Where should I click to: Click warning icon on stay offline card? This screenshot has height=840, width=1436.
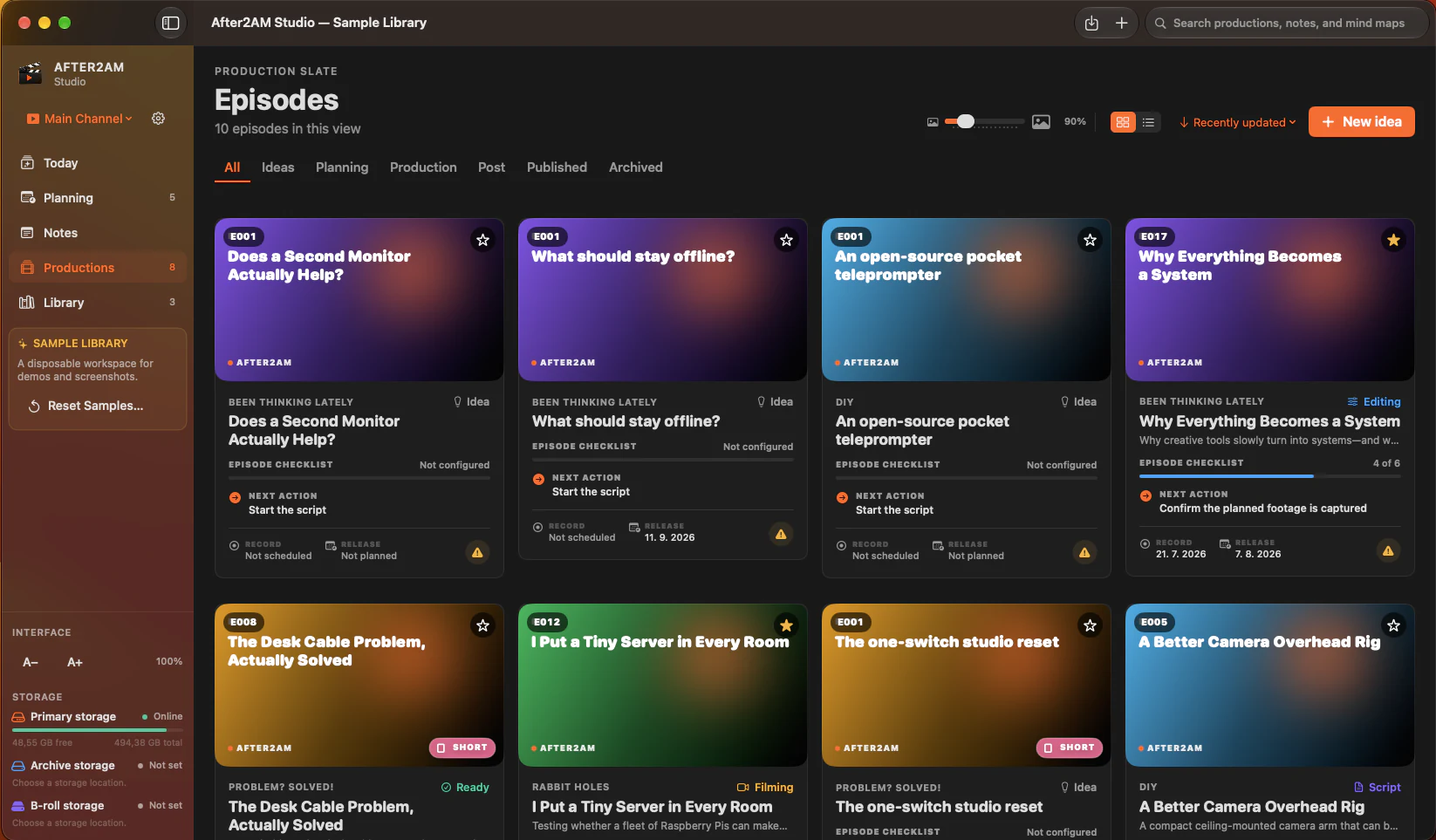coord(781,534)
